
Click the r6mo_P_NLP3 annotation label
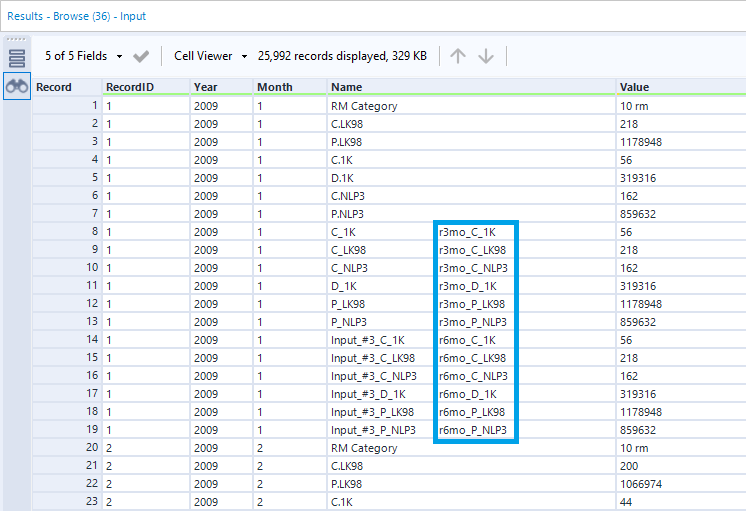click(473, 430)
